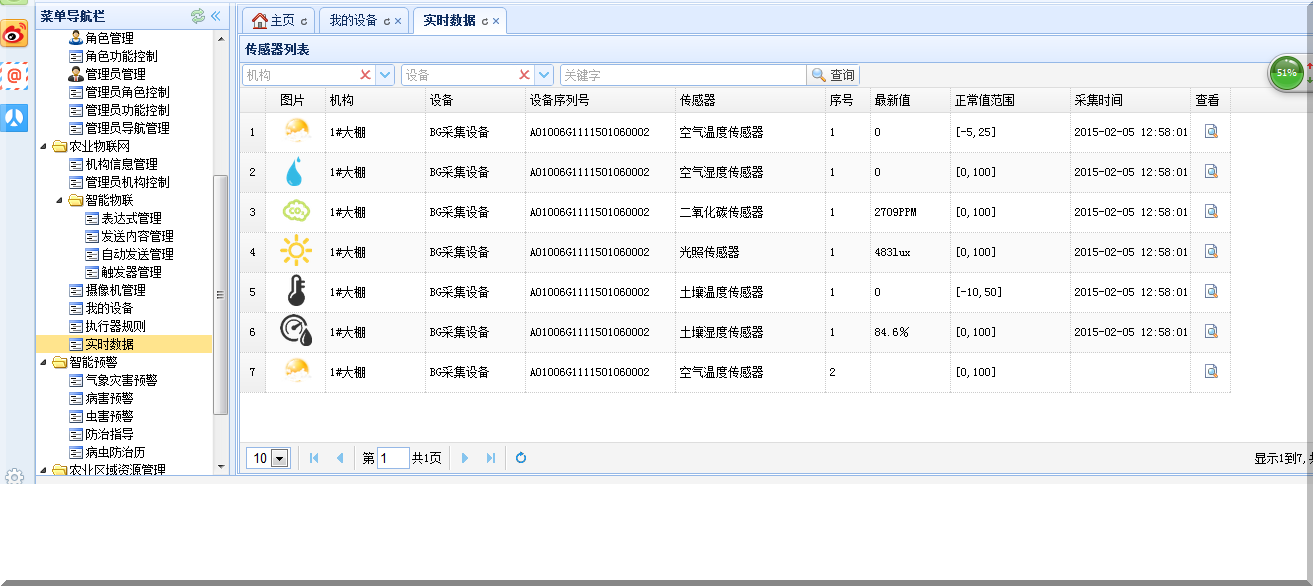Click the 关键字 keyword input field
This screenshot has width=1313, height=586.
(x=682, y=75)
